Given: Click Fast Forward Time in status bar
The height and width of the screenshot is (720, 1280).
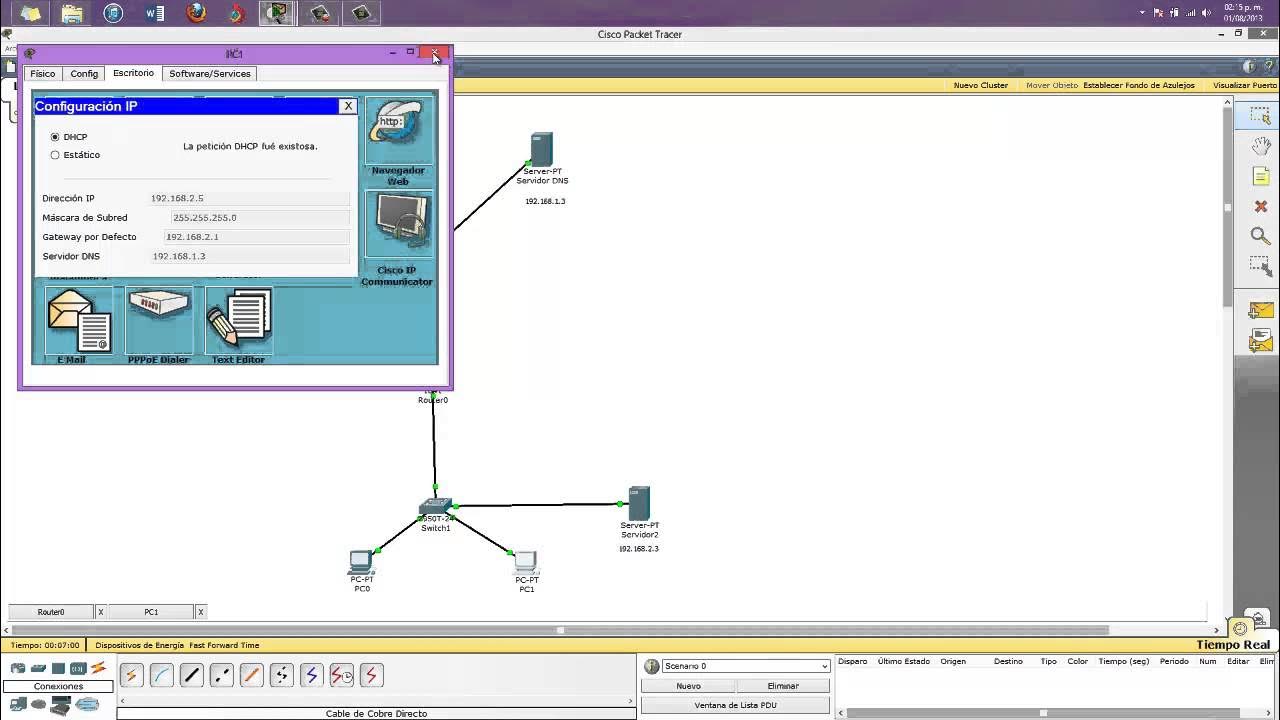Looking at the screenshot, I should coord(224,645).
